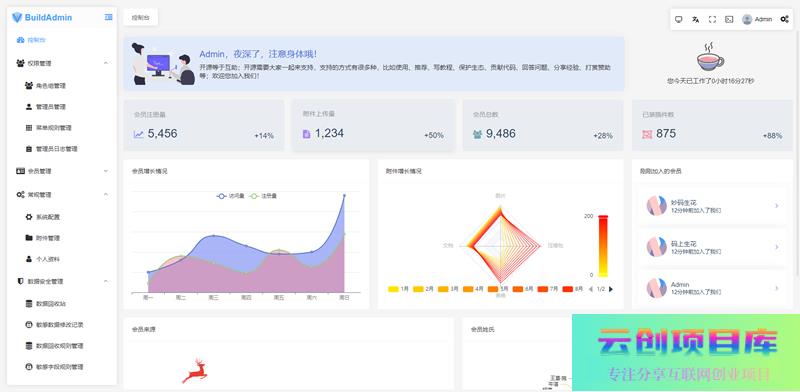Click the 会员增长情况 chart title
Screen dimensions: 800x392
(149, 172)
